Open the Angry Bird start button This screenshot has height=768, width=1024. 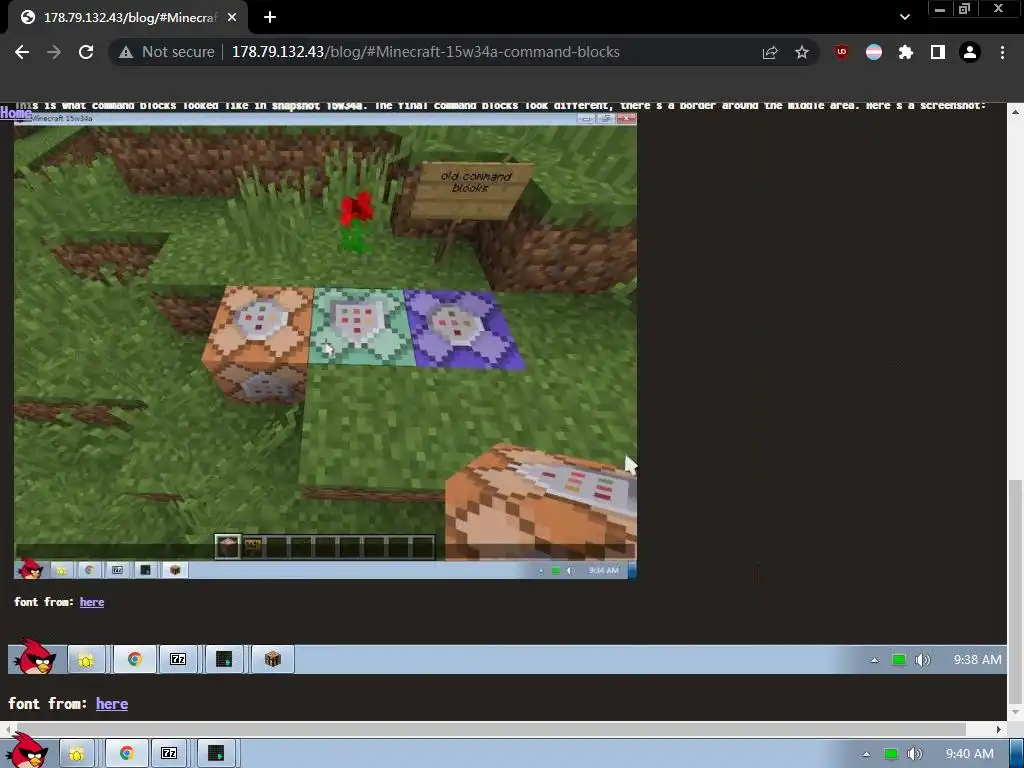point(26,751)
